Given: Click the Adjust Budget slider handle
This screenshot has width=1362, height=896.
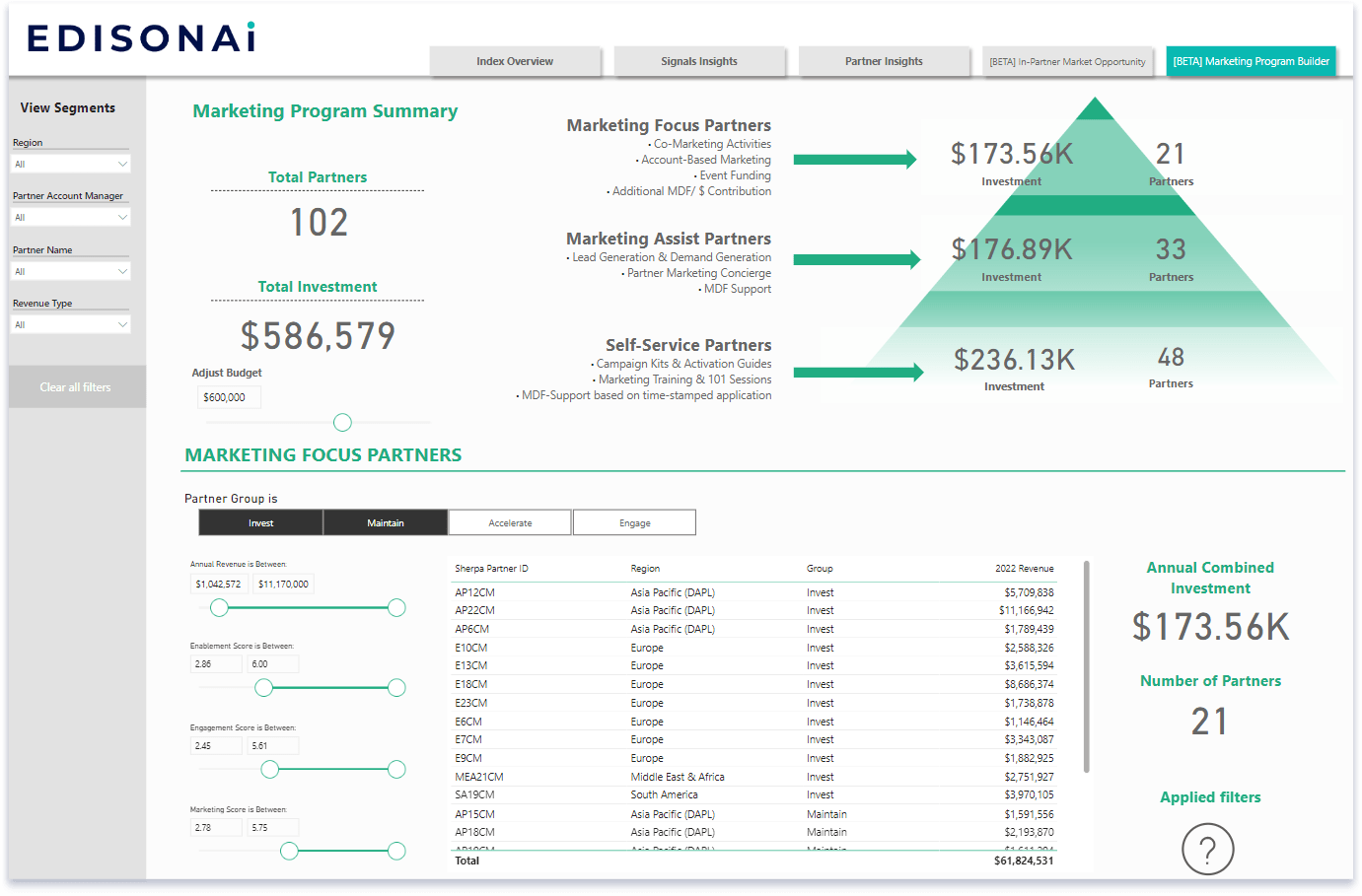Looking at the screenshot, I should 342,422.
